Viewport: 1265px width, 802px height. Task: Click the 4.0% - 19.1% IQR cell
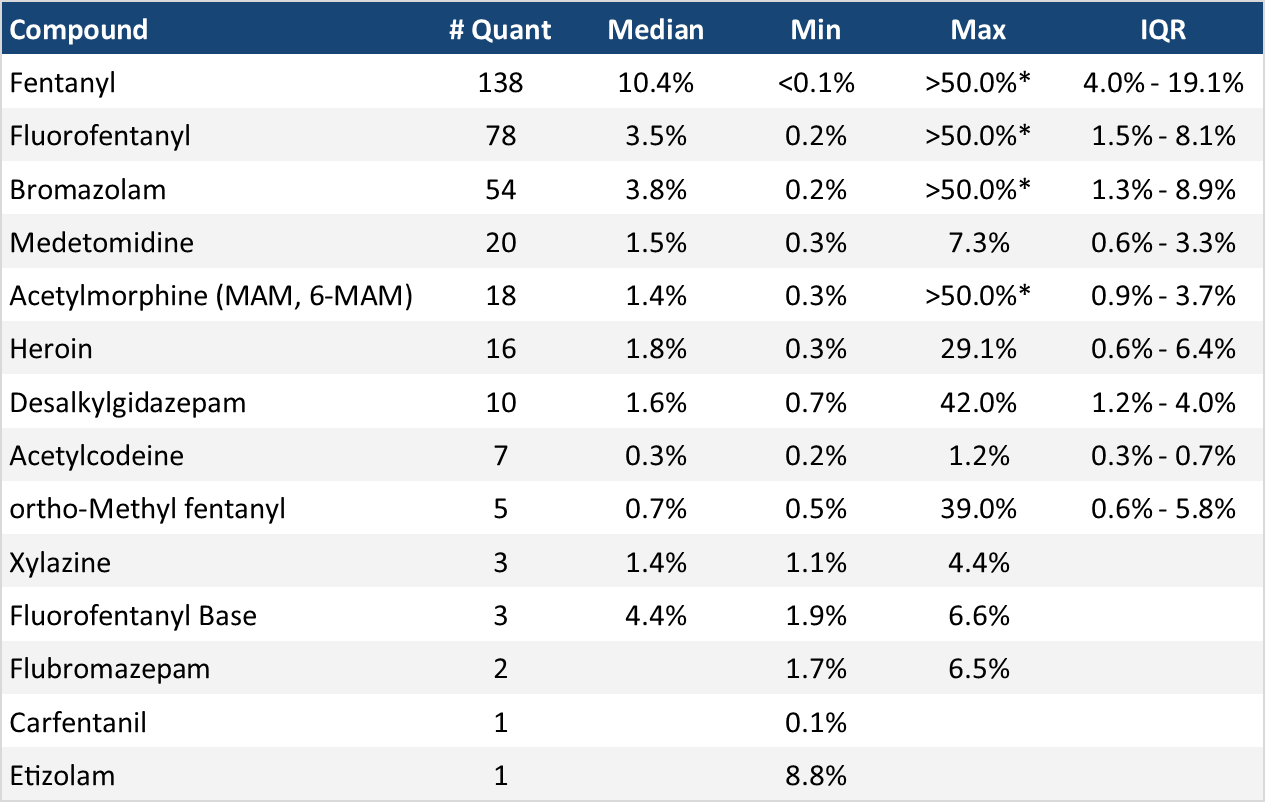1162,82
